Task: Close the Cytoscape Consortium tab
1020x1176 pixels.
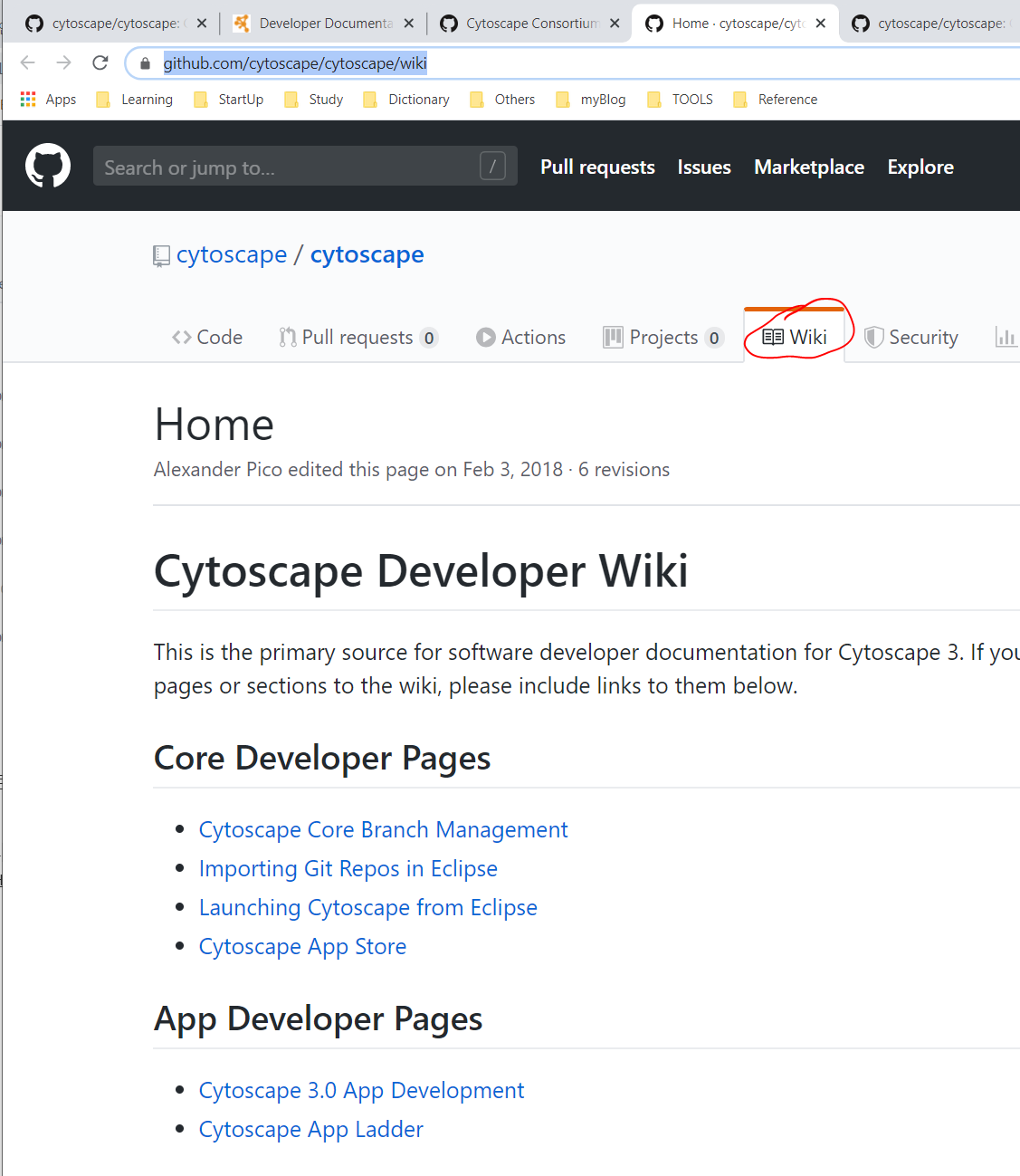Action: pyautogui.click(x=615, y=24)
